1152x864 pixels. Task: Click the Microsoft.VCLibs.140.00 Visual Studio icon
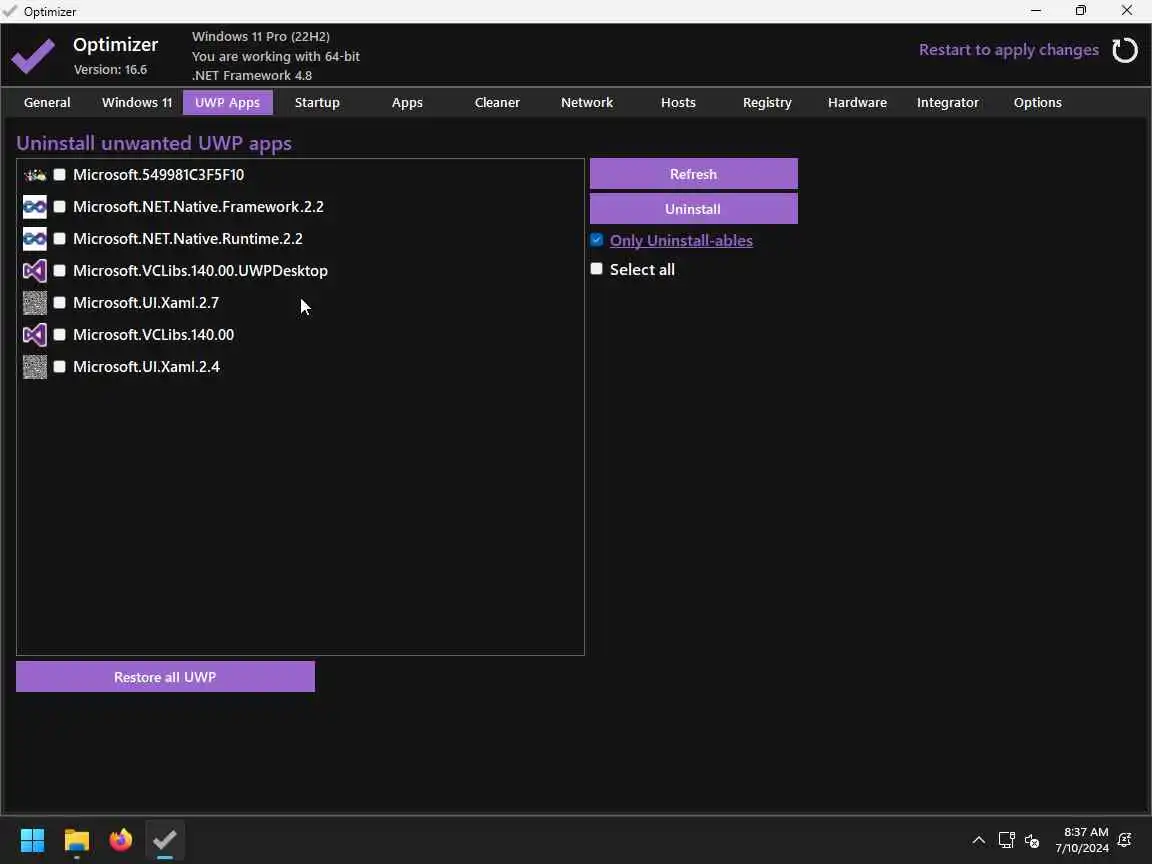pos(35,335)
